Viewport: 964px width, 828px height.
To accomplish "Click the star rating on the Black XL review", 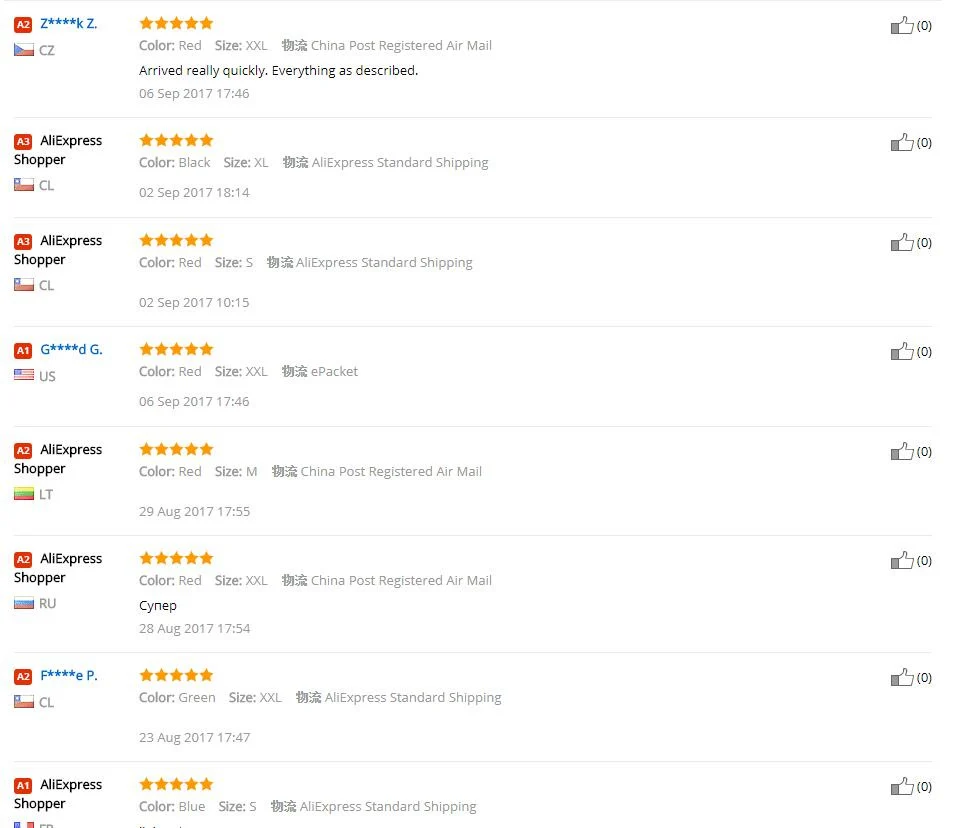I will tap(176, 140).
